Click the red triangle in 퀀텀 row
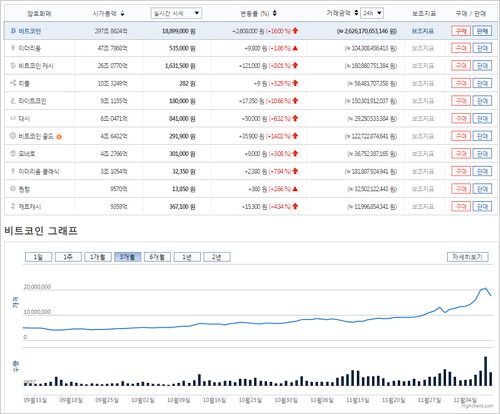 click(295, 189)
